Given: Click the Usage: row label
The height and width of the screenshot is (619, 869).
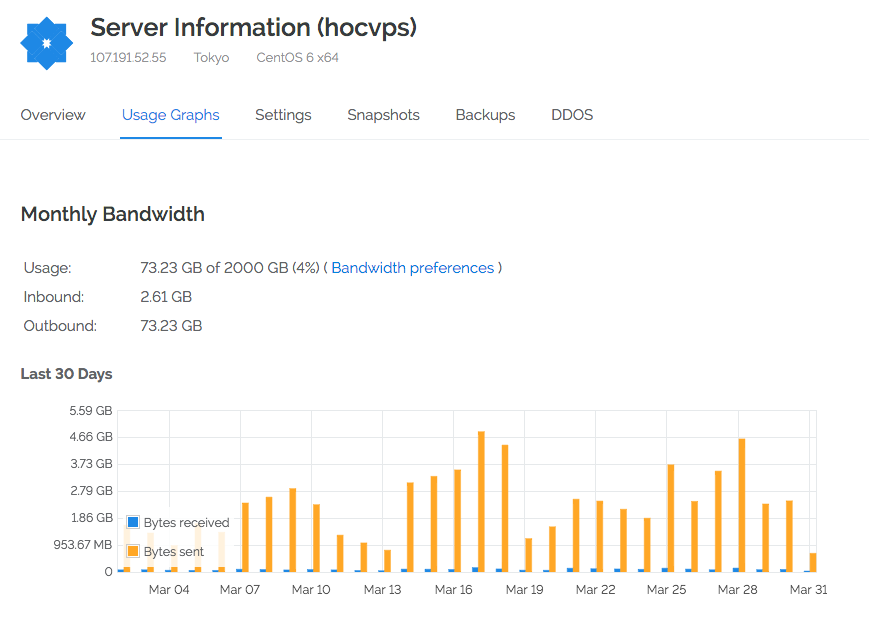Looking at the screenshot, I should click(47, 268).
